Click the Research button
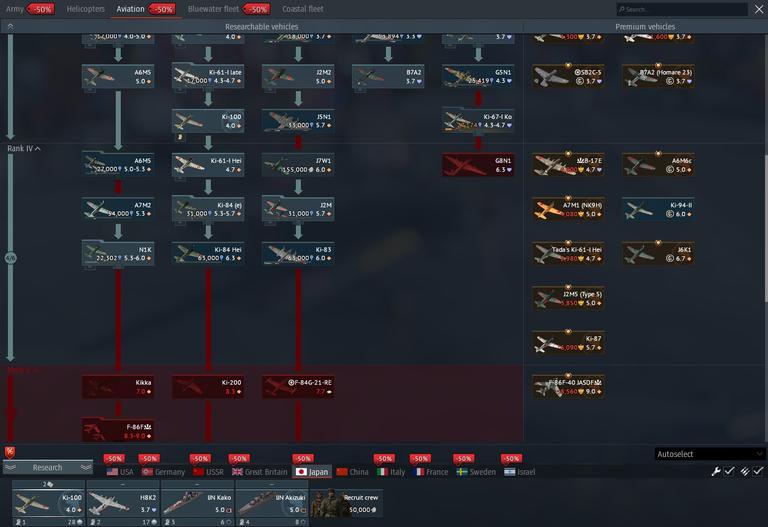 pyautogui.click(x=48, y=468)
